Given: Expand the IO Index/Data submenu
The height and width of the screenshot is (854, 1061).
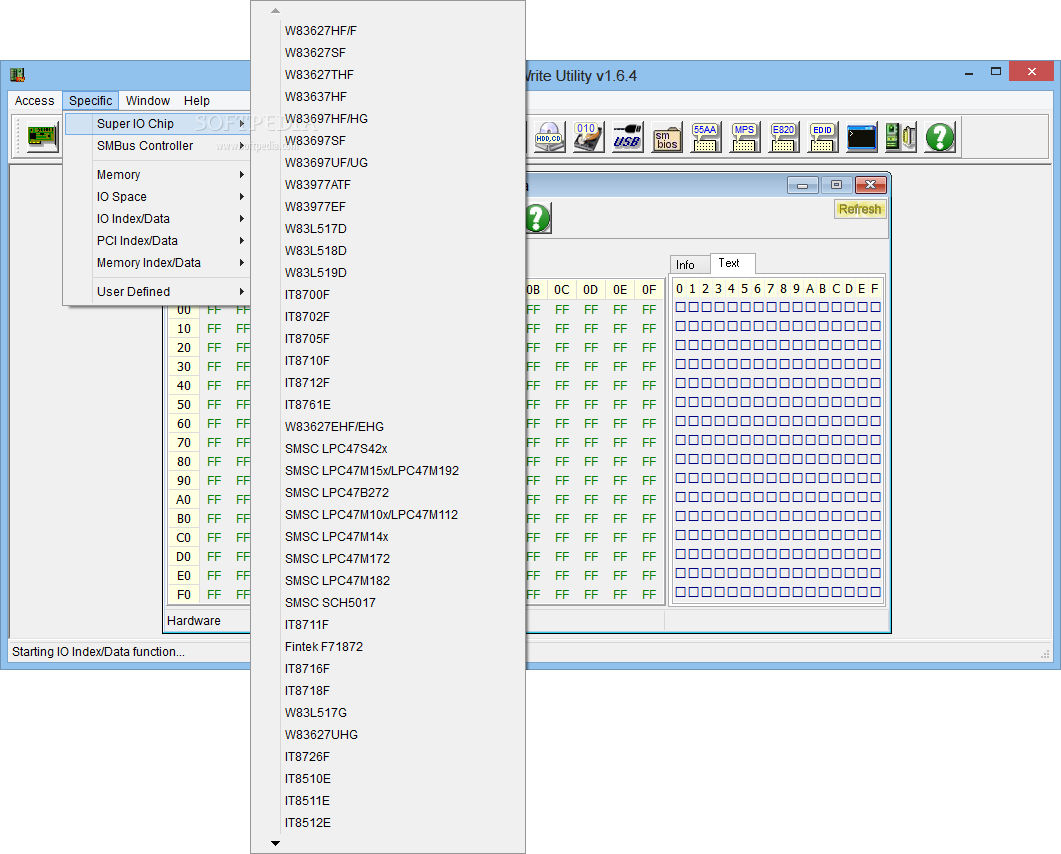Looking at the screenshot, I should (158, 219).
